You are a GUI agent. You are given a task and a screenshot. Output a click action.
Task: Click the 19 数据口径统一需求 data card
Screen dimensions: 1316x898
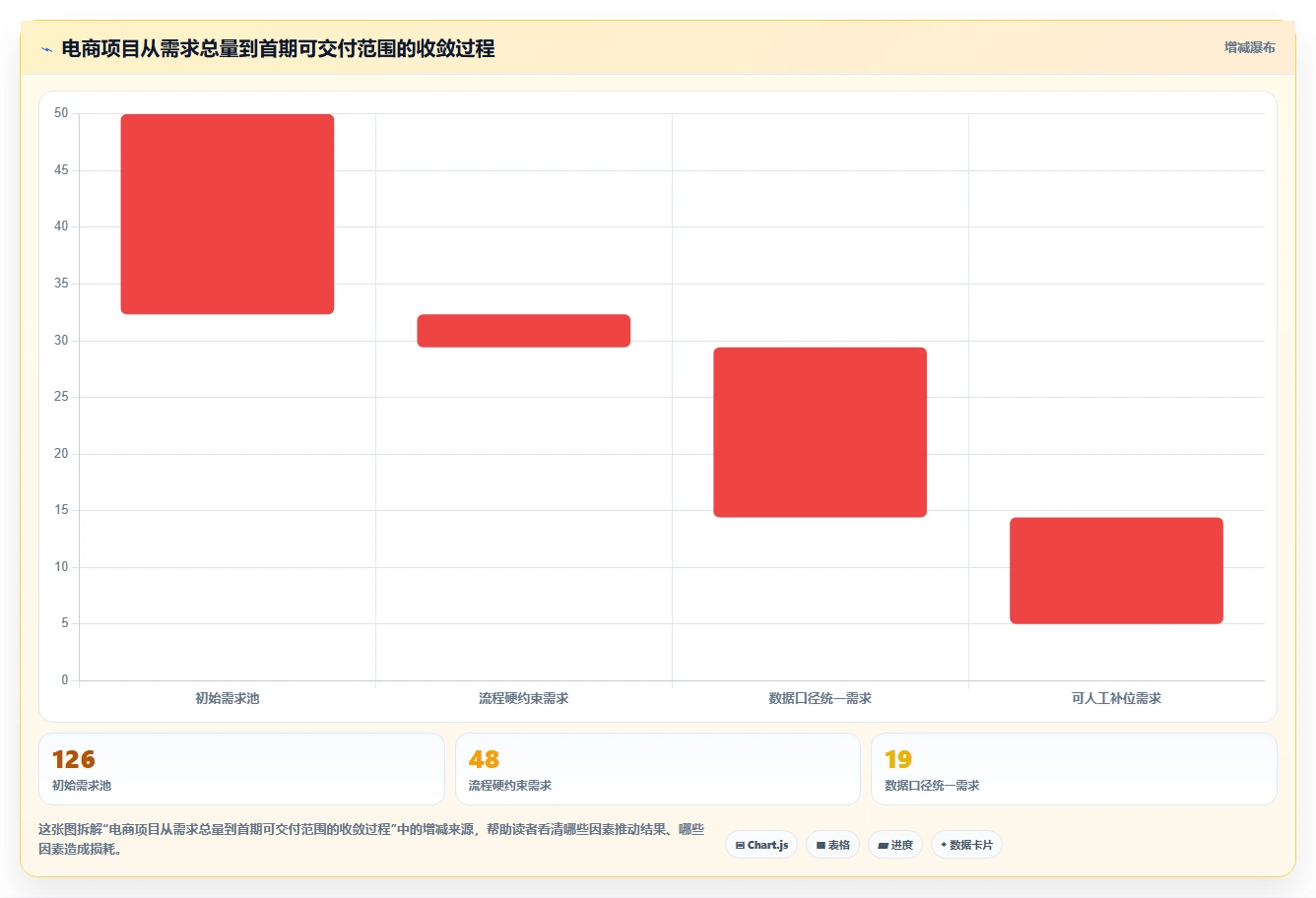1074,769
